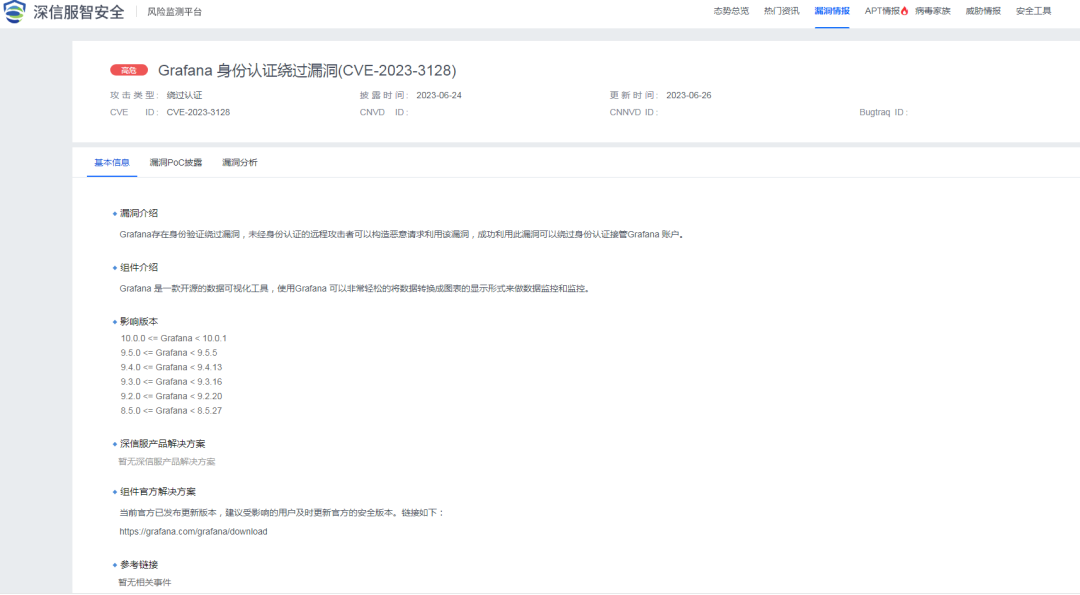1080x595 pixels.
Task: Open the grafana.com download link
Action: coord(194,532)
